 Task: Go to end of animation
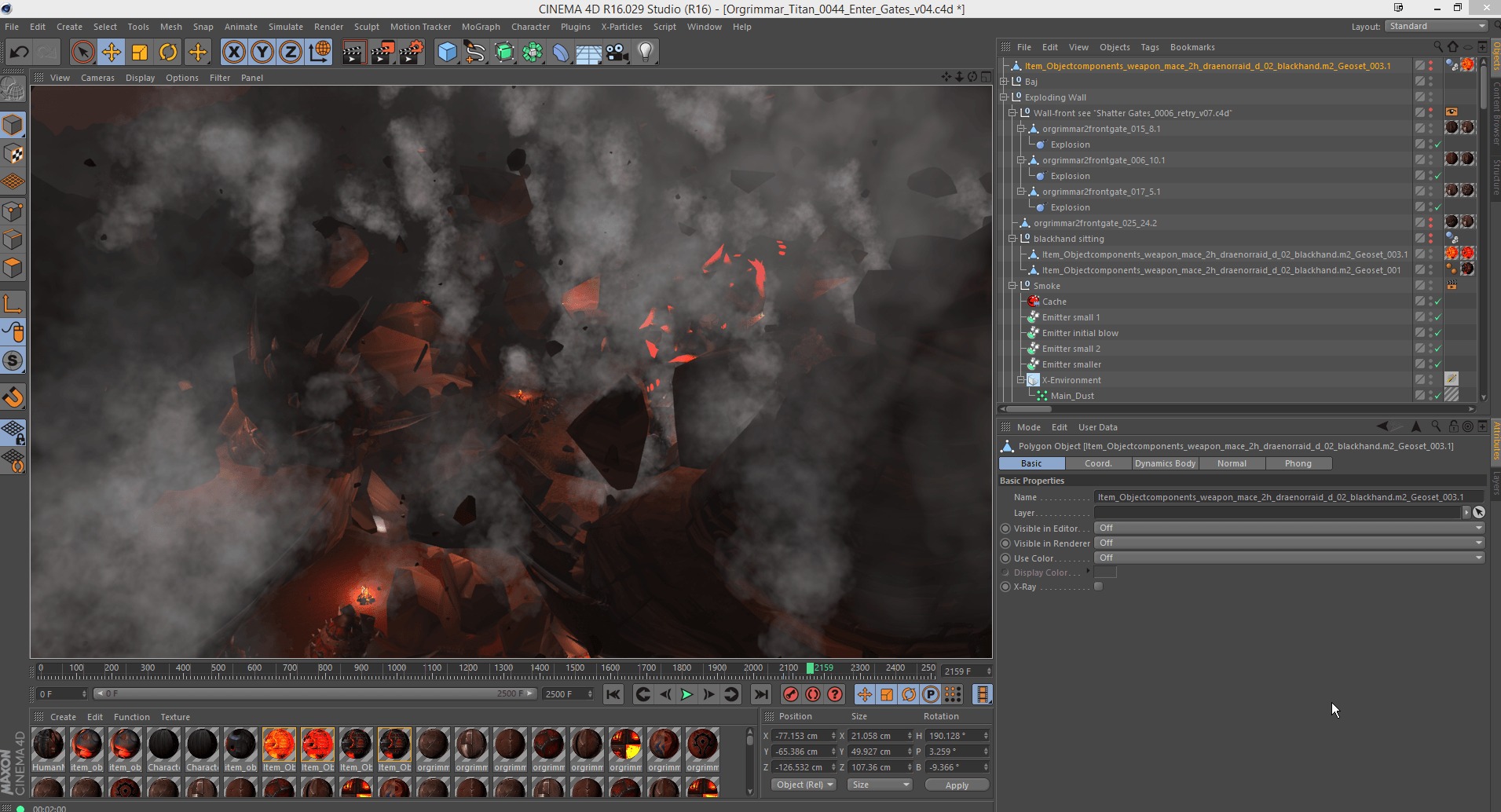point(760,694)
